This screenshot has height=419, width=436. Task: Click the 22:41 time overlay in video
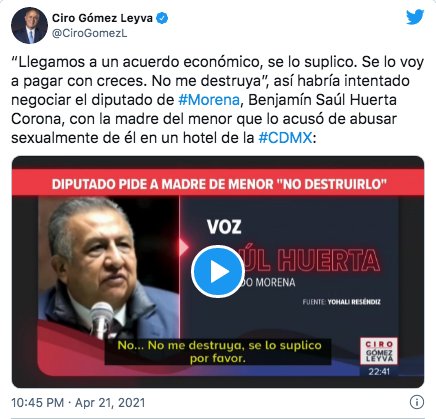pos(379,371)
